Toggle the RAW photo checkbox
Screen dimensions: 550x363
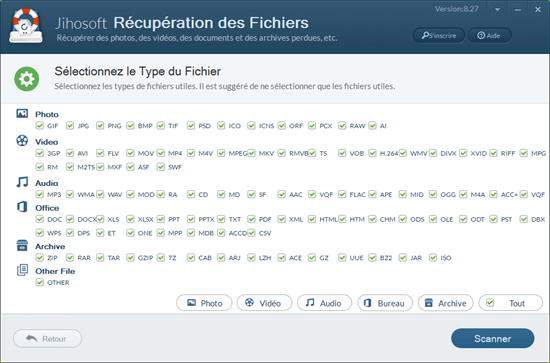[342, 126]
